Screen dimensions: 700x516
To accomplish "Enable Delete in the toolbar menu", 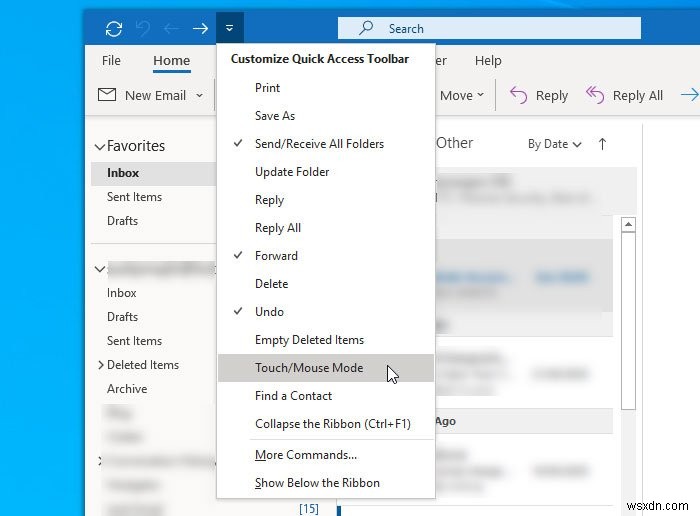I will click(326, 284).
